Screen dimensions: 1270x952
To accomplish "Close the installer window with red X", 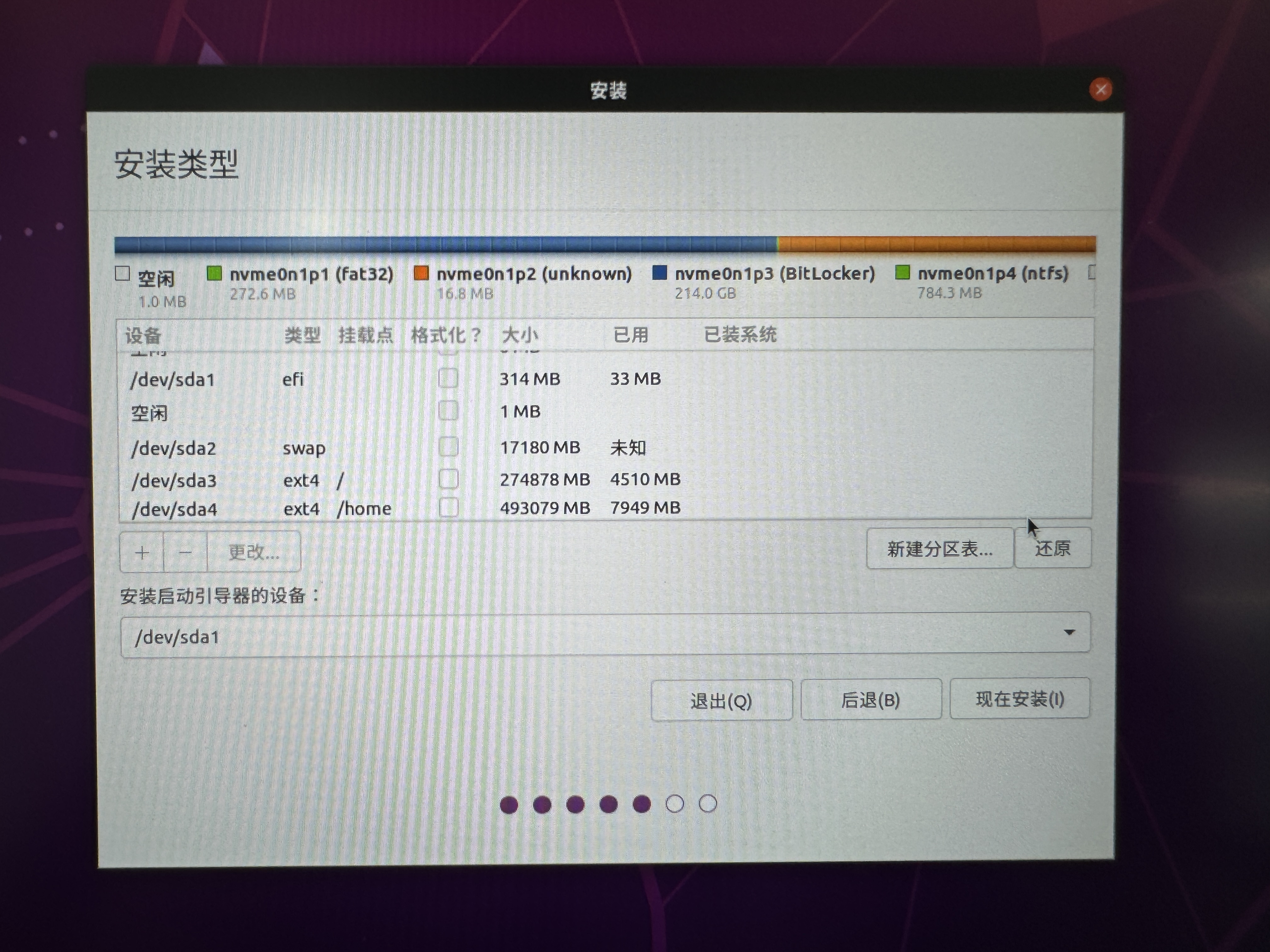I will pos(1100,89).
